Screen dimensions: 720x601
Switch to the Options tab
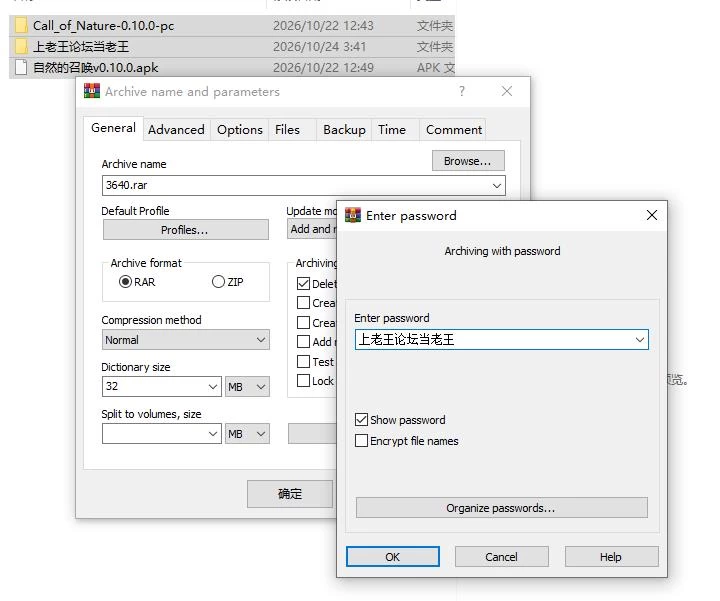(240, 130)
